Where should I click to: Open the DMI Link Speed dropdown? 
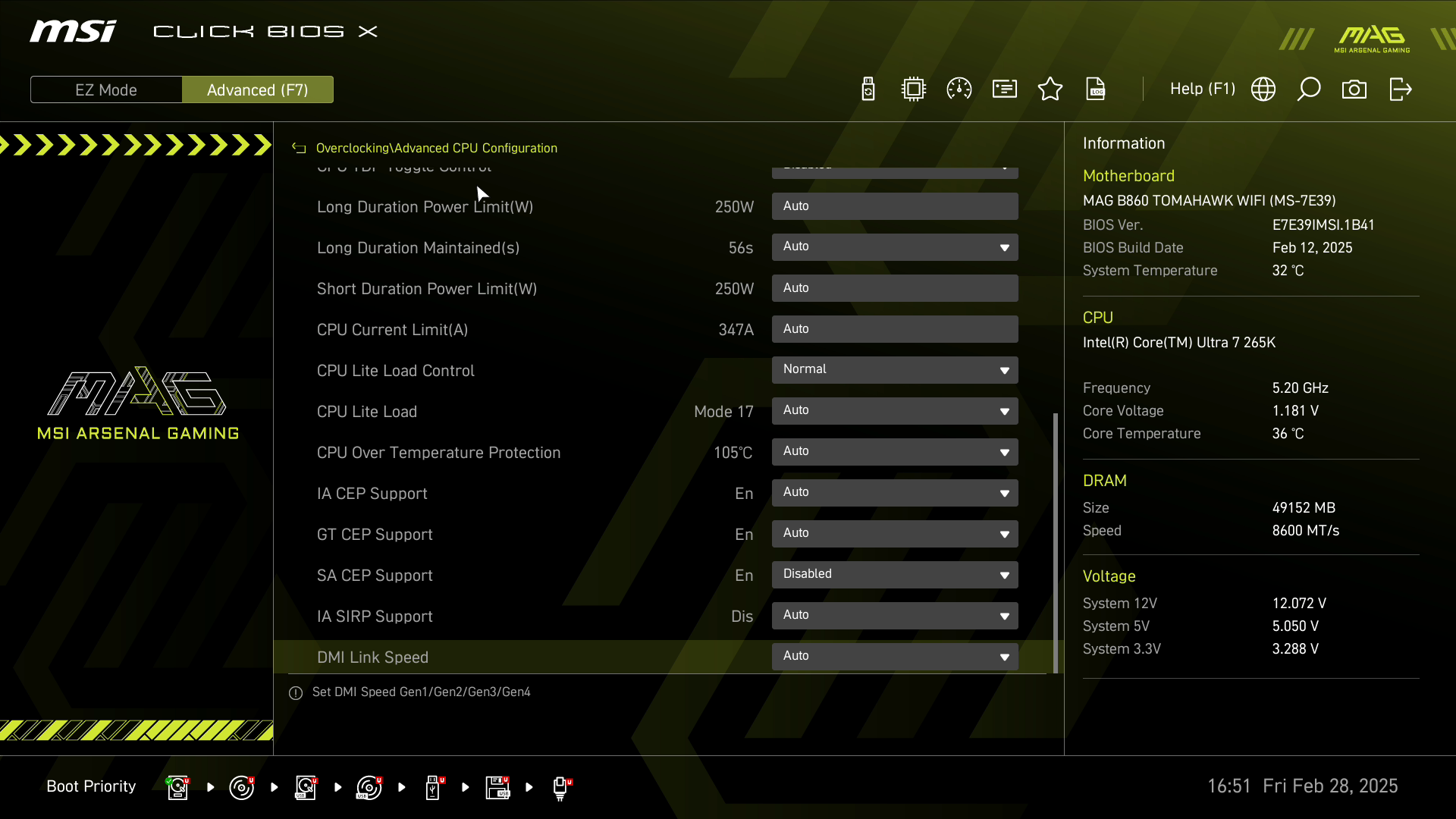point(895,657)
